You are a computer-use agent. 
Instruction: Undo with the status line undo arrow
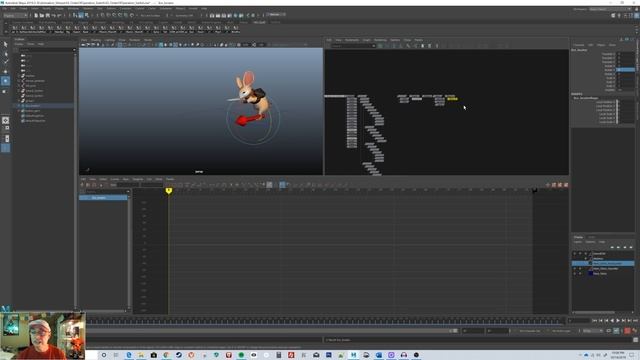pos(53,15)
